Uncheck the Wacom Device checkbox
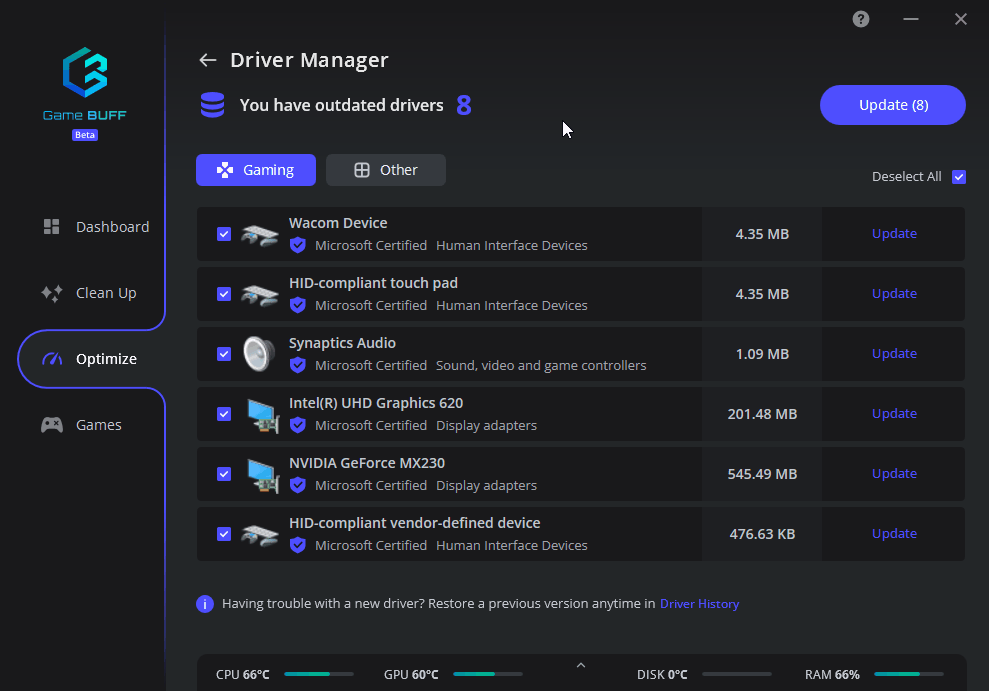This screenshot has width=989, height=691. [x=224, y=234]
